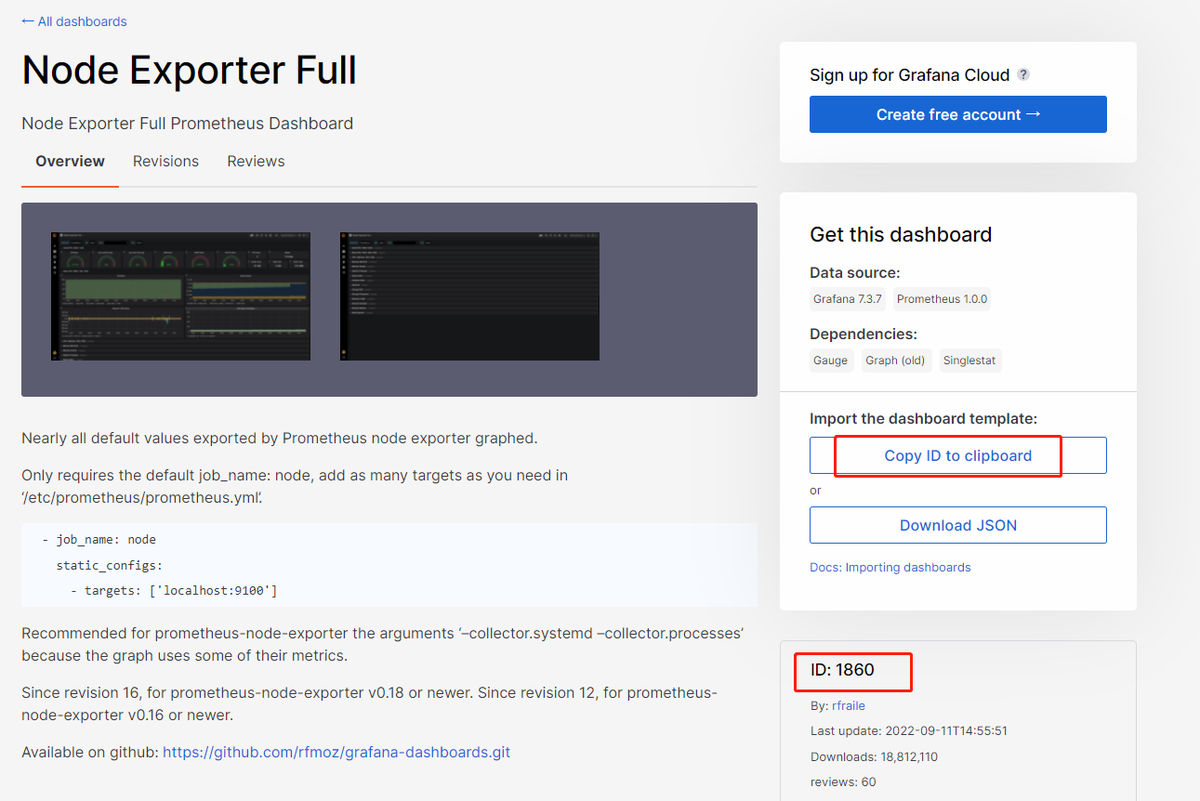The image size is (1200, 801).
Task: Download the dashboard JSON
Action: tap(958, 525)
